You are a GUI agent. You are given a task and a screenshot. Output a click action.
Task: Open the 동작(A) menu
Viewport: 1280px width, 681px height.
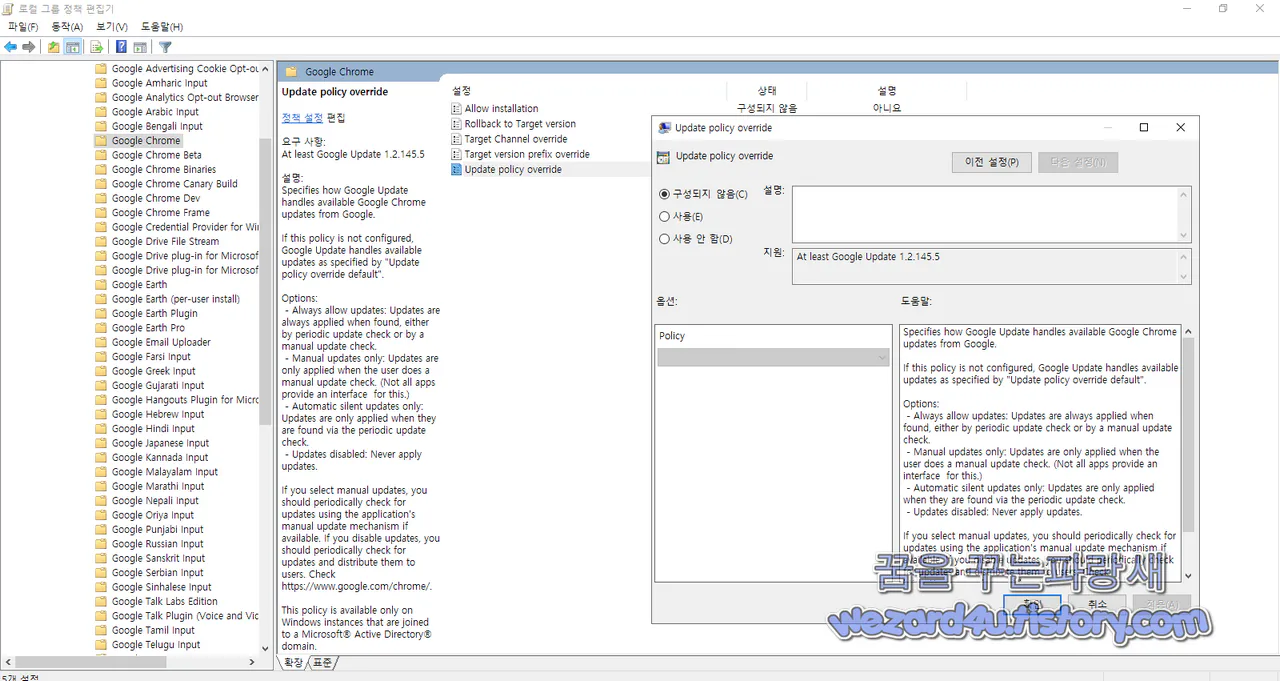[x=67, y=27]
